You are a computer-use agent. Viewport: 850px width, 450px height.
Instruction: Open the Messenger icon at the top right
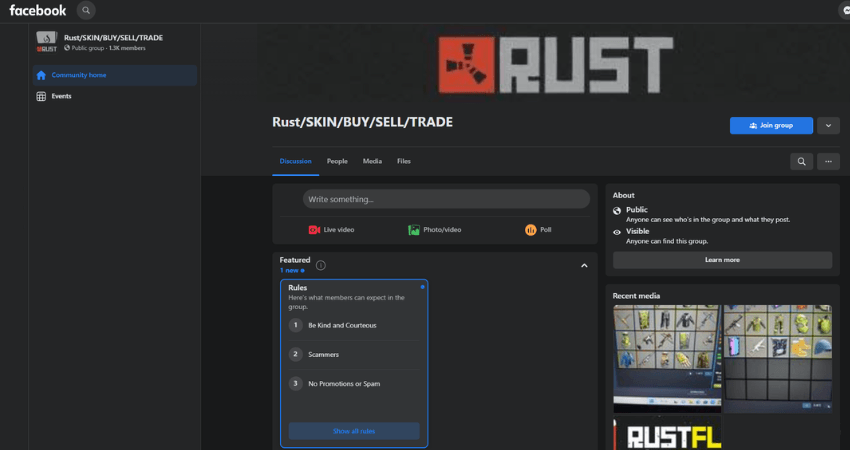tap(845, 10)
